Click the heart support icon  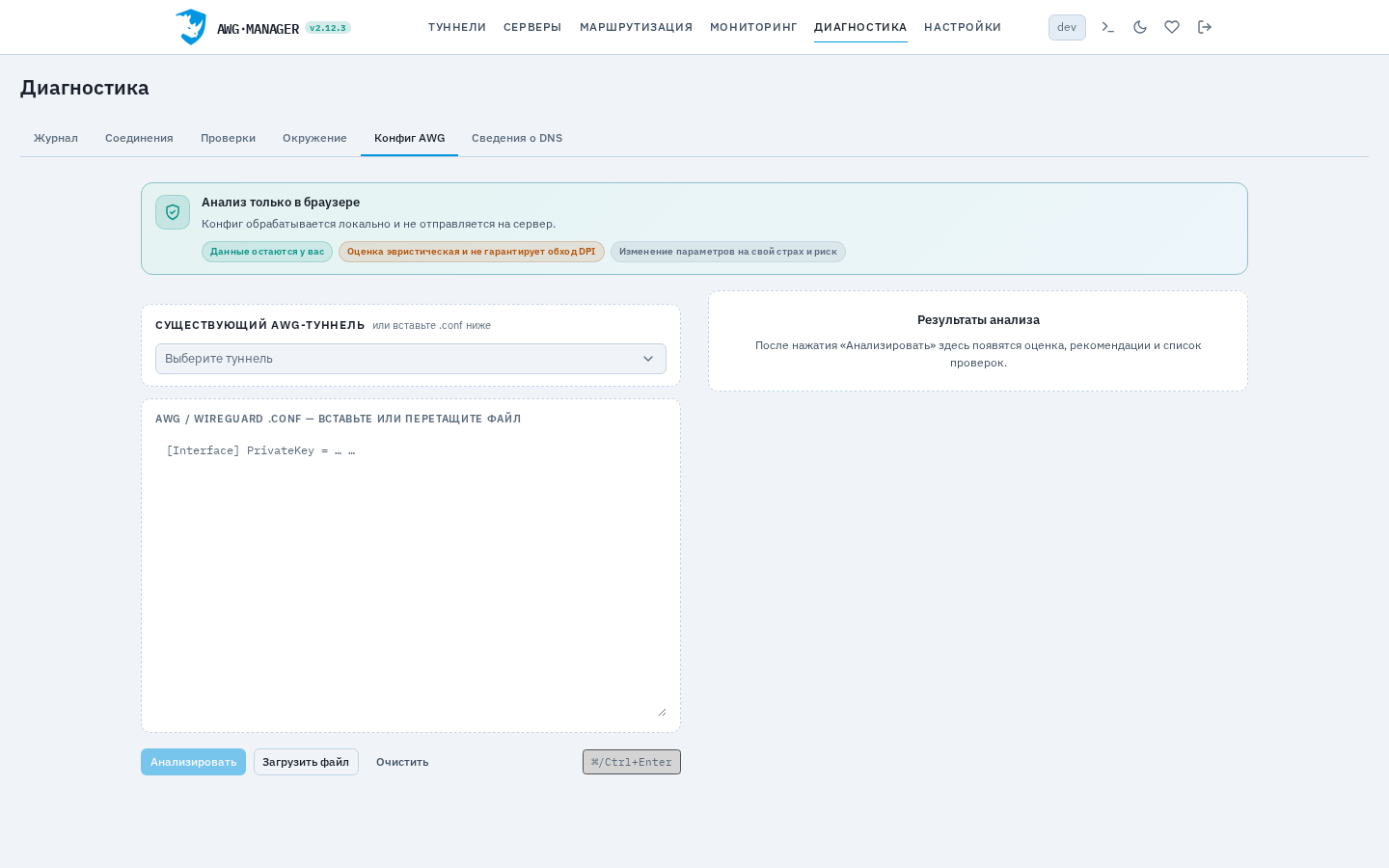tap(1172, 27)
